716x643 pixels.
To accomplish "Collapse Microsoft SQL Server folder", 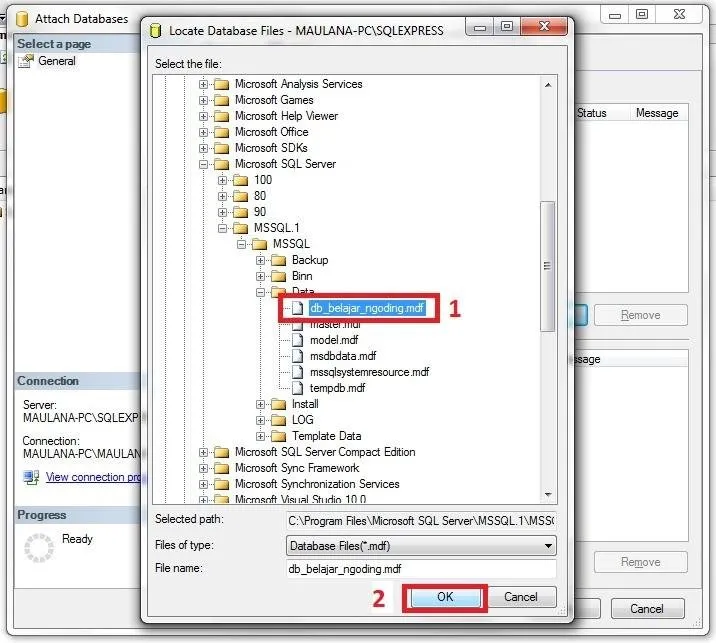I will point(204,164).
